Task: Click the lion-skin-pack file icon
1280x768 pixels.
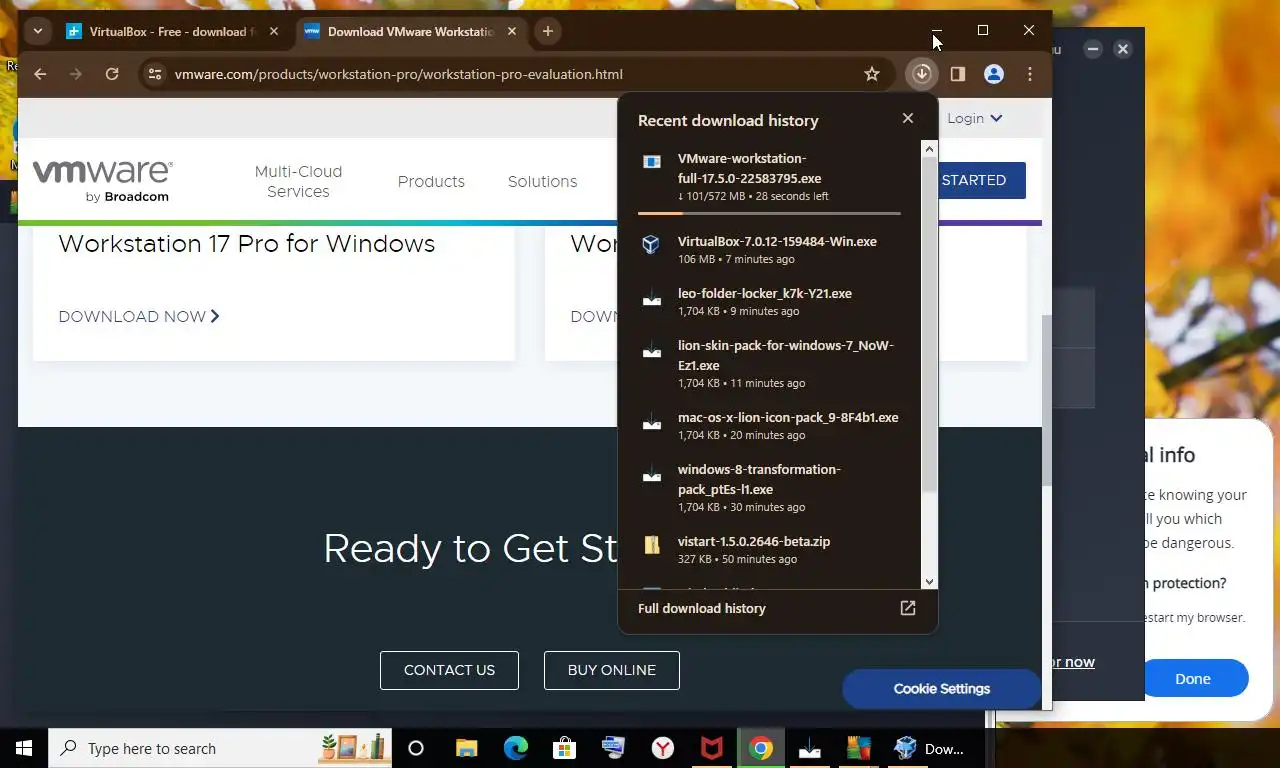Action: (x=651, y=350)
